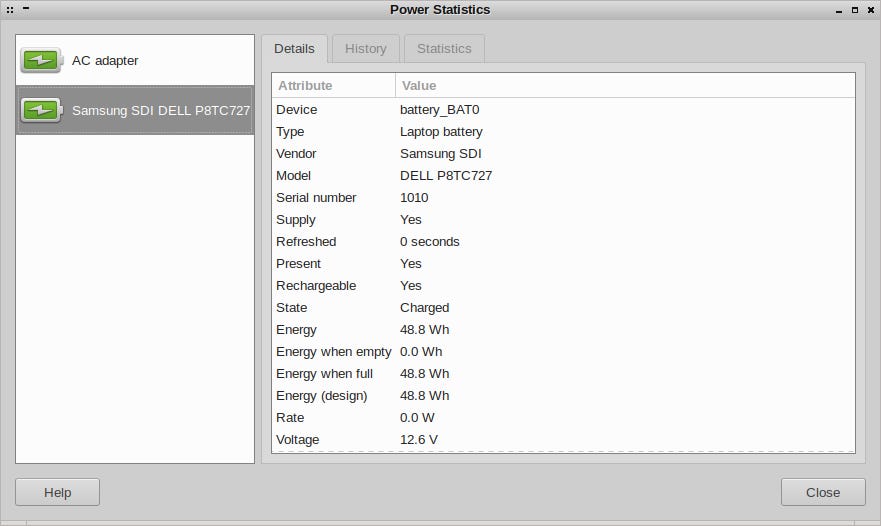This screenshot has height=526, width=881.
Task: Click the Samsung SDI battery icon
Action: [41, 110]
